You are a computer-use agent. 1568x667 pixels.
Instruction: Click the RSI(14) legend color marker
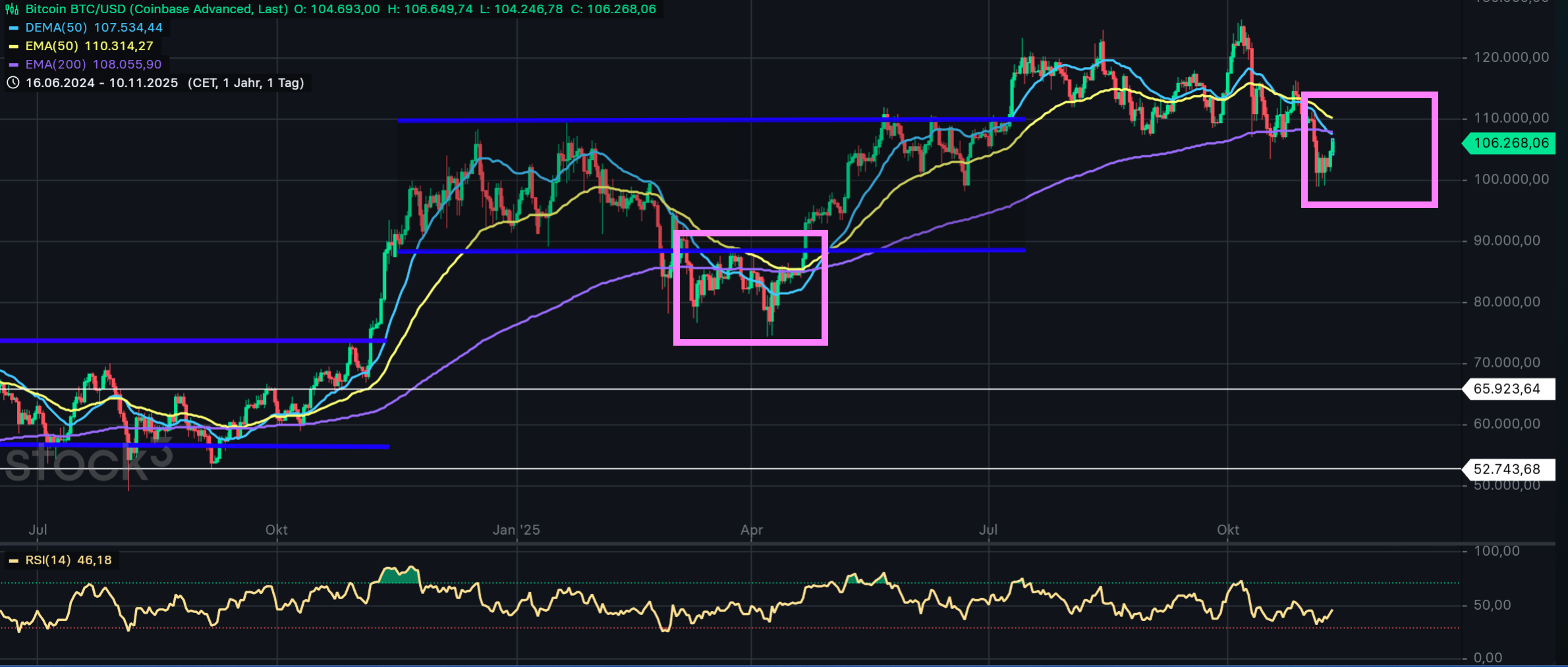tap(13, 561)
